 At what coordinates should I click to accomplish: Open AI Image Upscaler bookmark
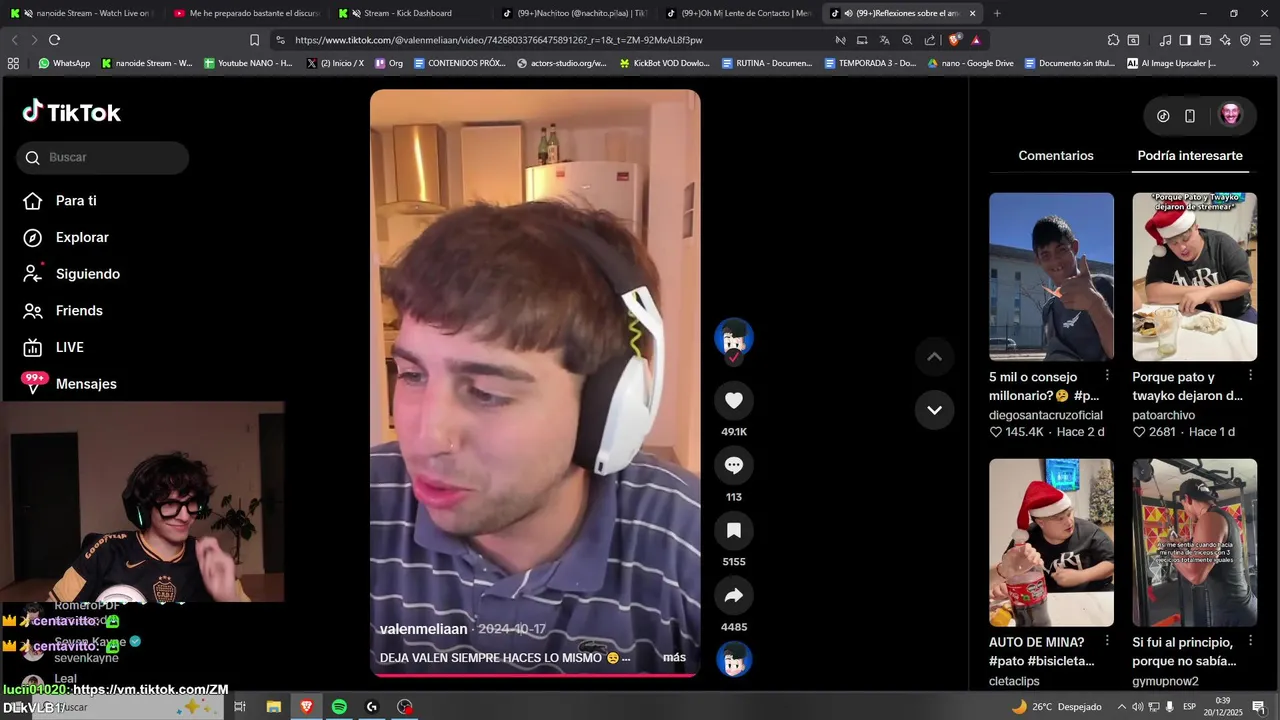click(1171, 63)
